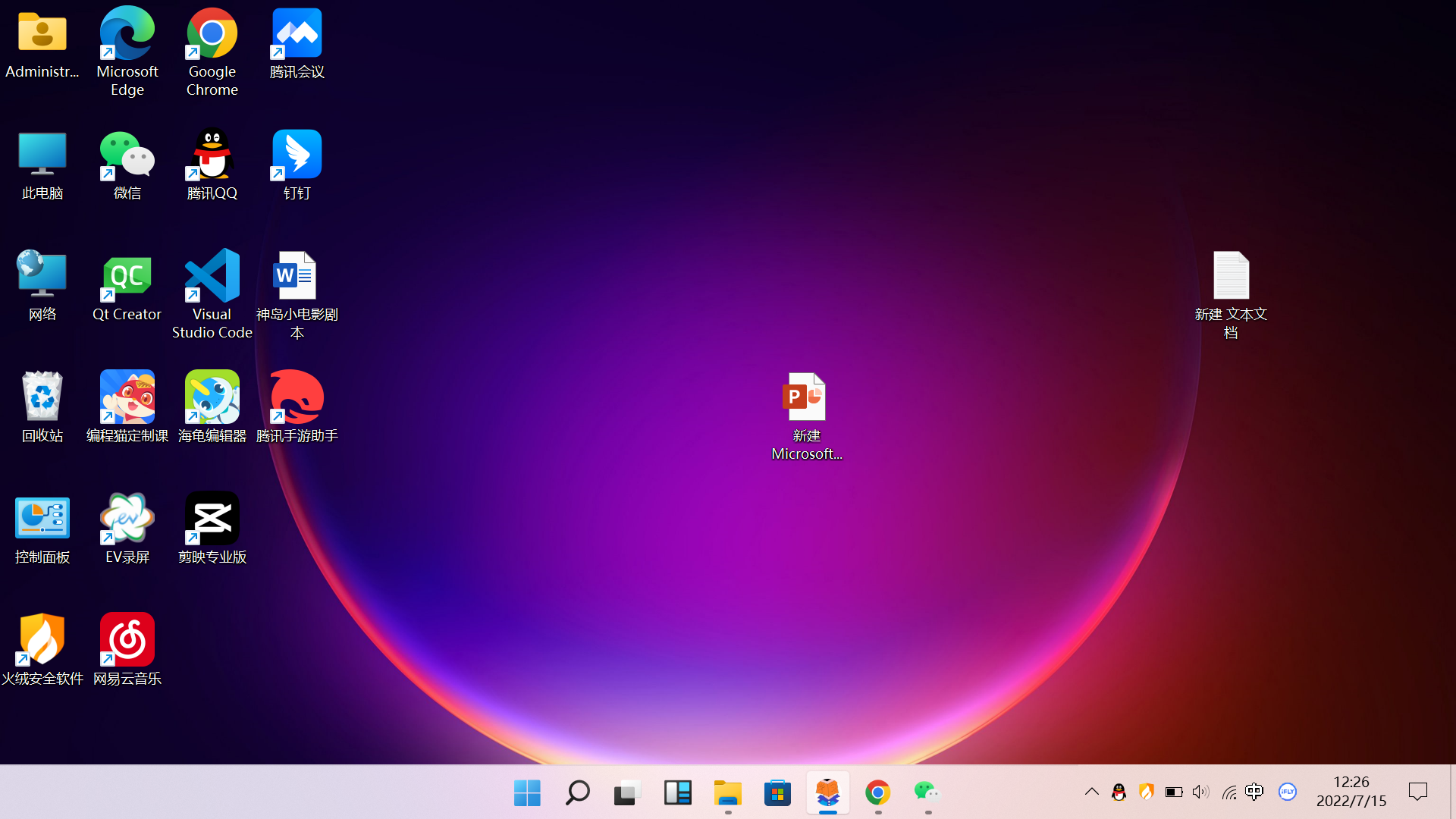The image size is (1456, 819).
Task: Open the notification center
Action: click(x=1418, y=792)
